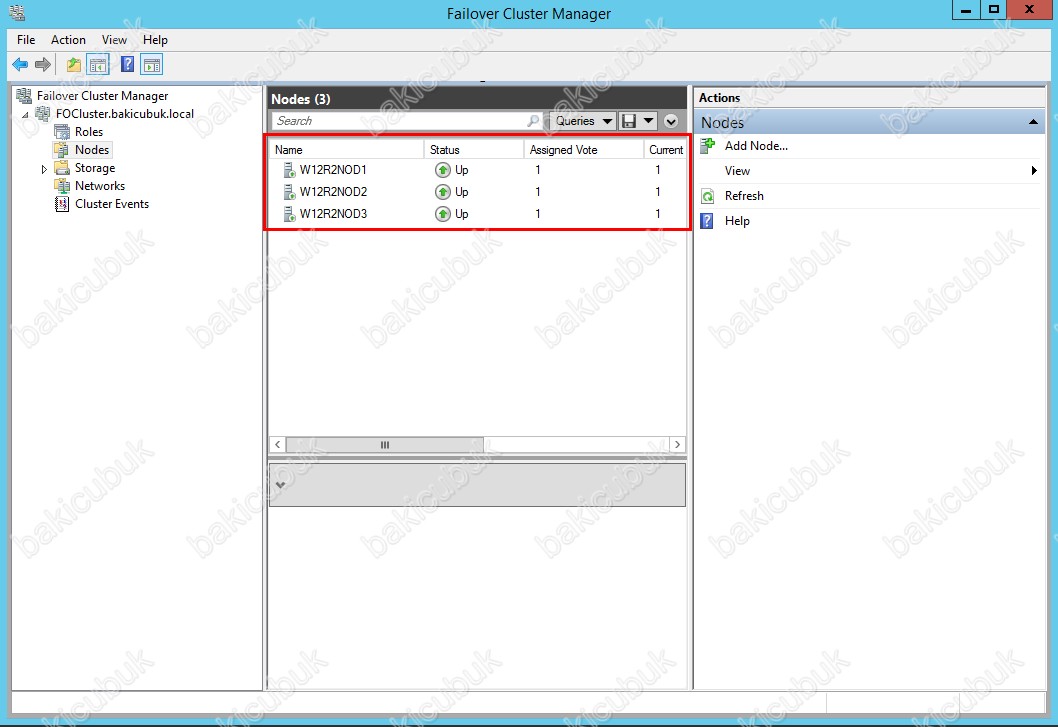Viewport: 1058px width, 727px height.
Task: Click the magnifier icon in Search box
Action: tap(533, 121)
